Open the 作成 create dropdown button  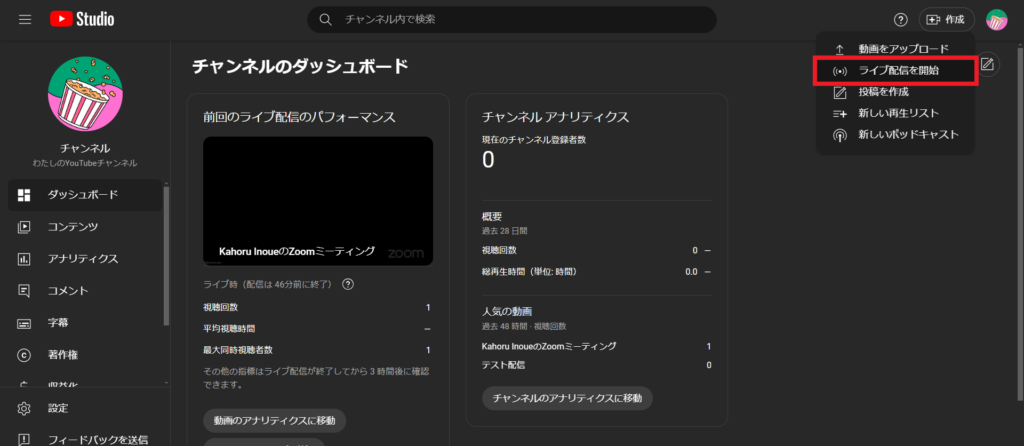(x=946, y=20)
